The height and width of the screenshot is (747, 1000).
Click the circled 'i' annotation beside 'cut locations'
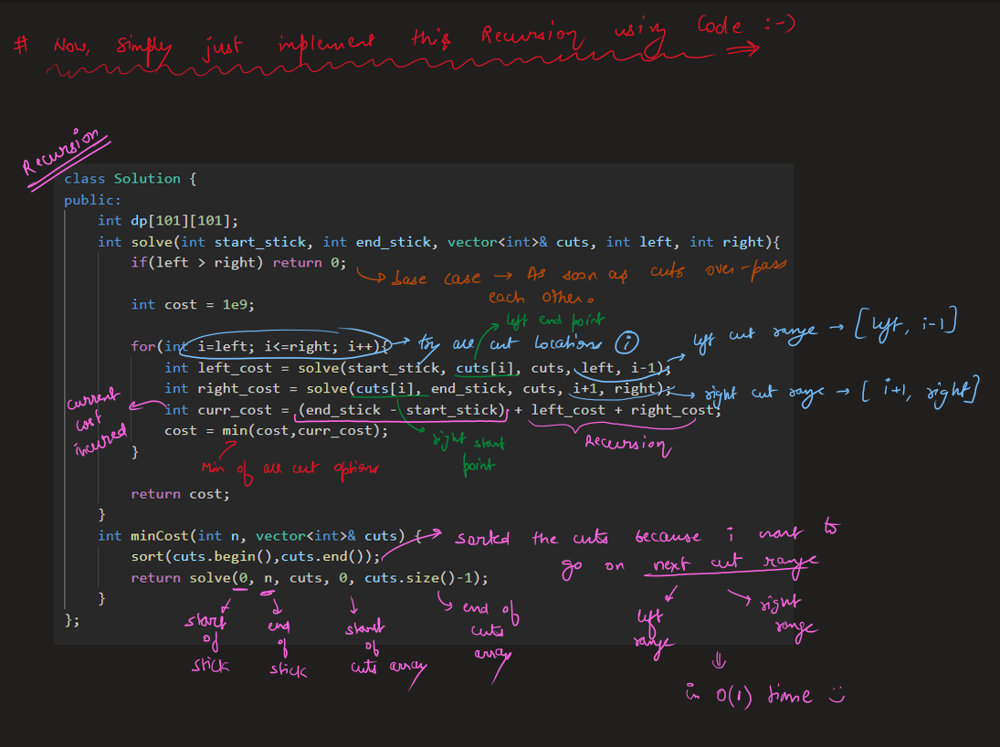(x=626, y=343)
